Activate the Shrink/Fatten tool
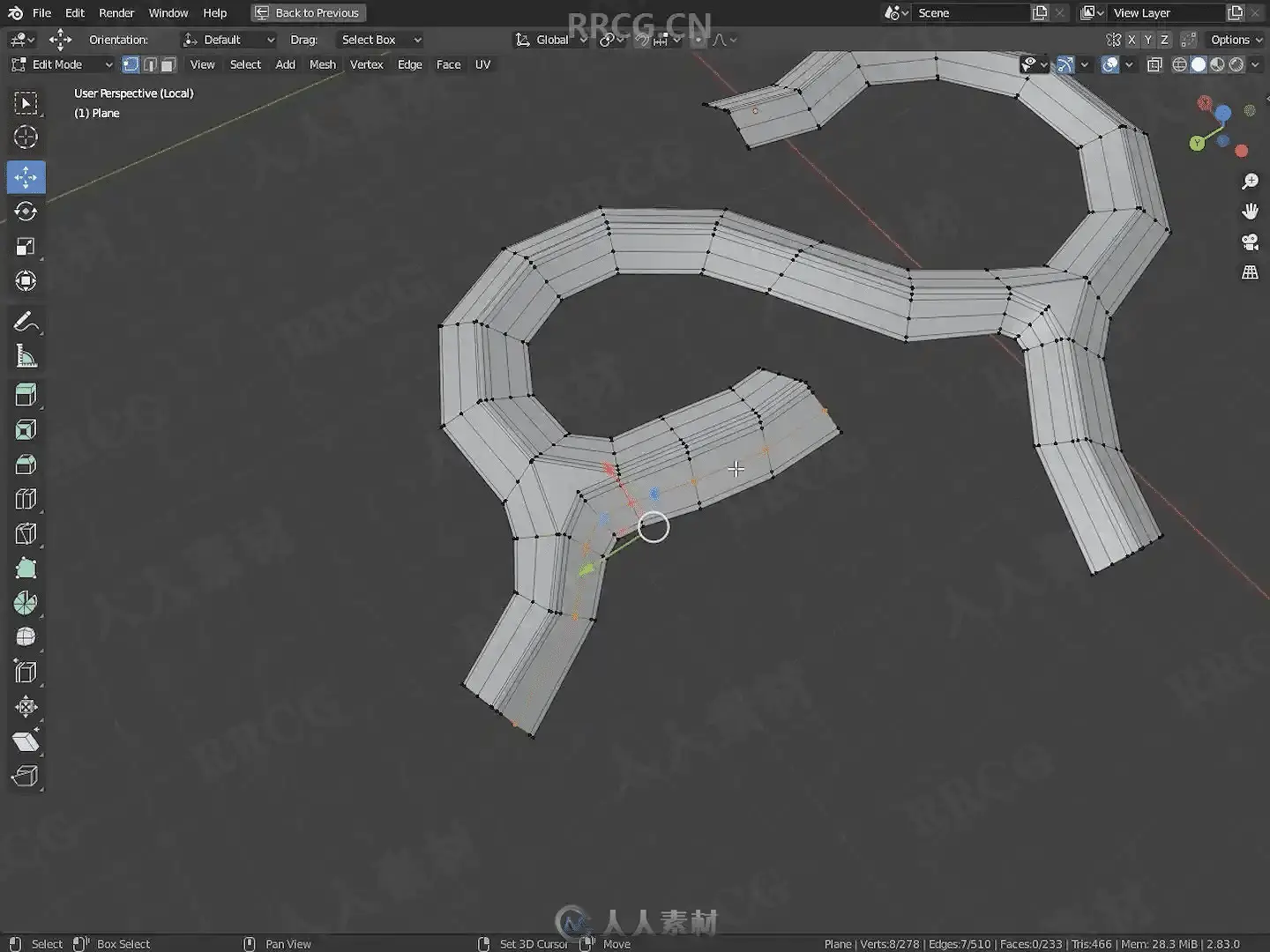 tap(26, 707)
